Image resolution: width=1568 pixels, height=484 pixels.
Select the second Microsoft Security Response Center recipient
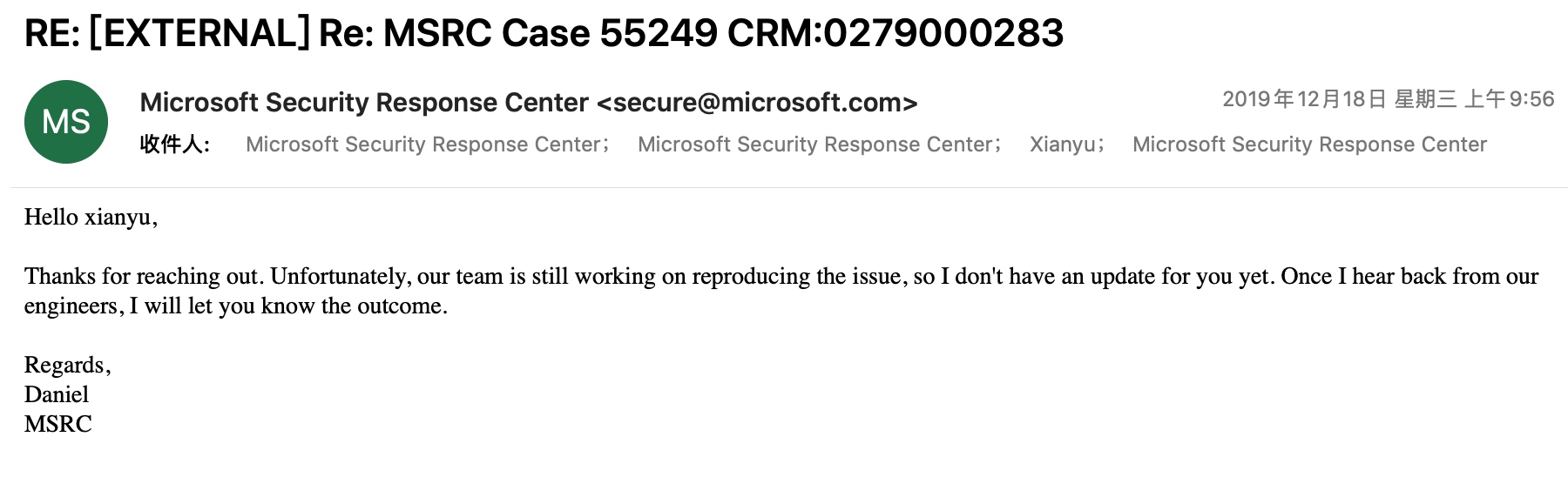point(815,145)
